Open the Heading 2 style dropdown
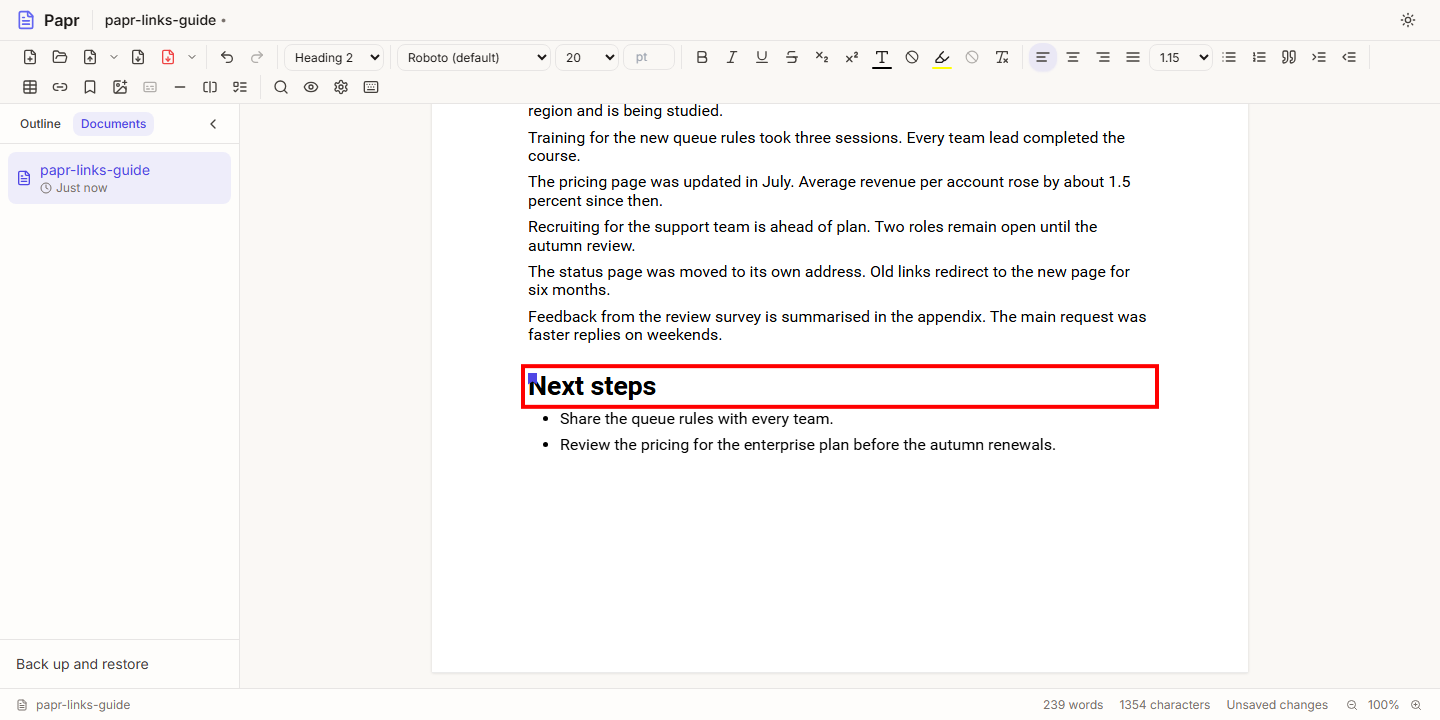The height and width of the screenshot is (720, 1440). tap(334, 57)
